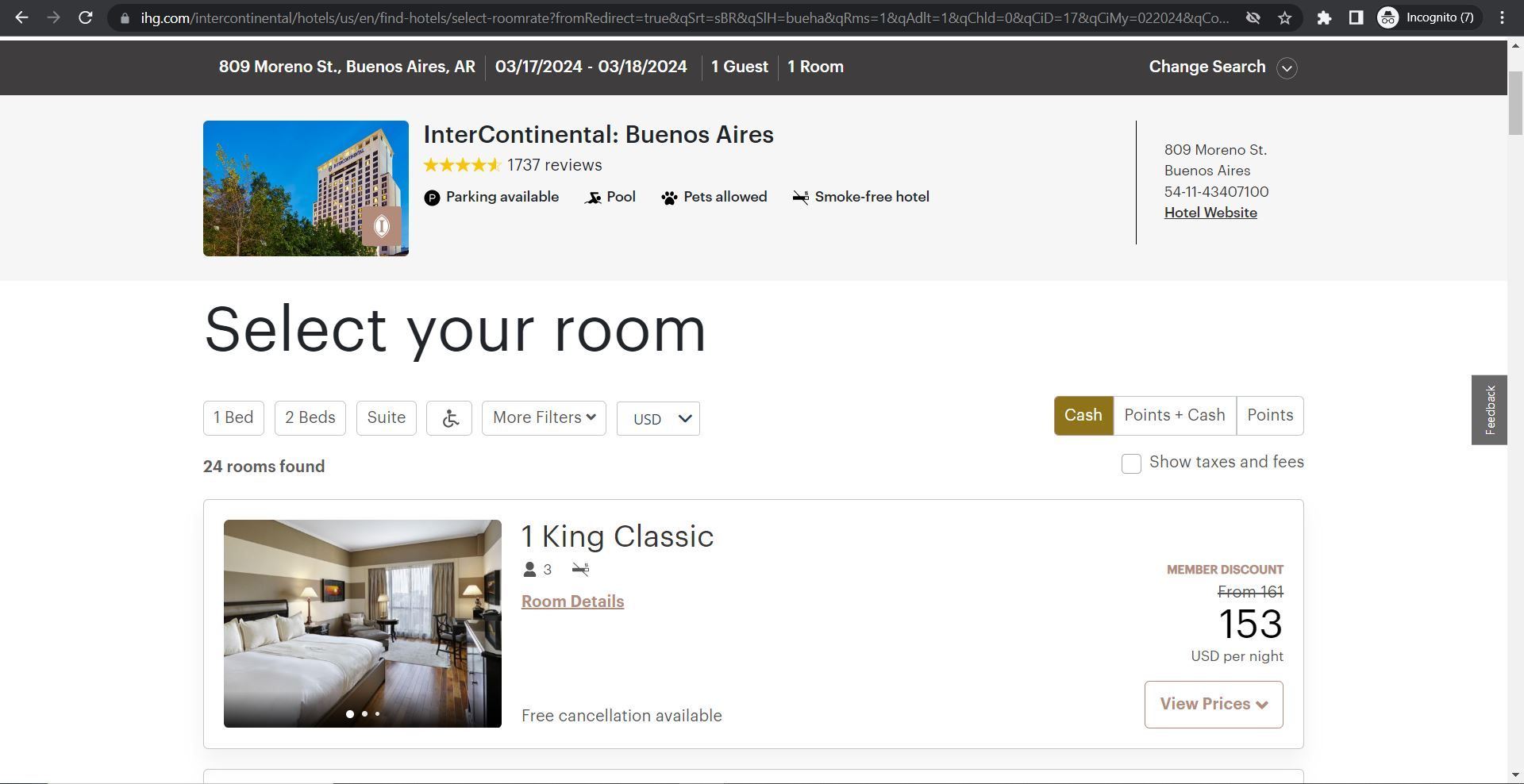Screen dimensions: 1524x784
Task: Switch to the Points payment tab
Action: [1269, 416]
